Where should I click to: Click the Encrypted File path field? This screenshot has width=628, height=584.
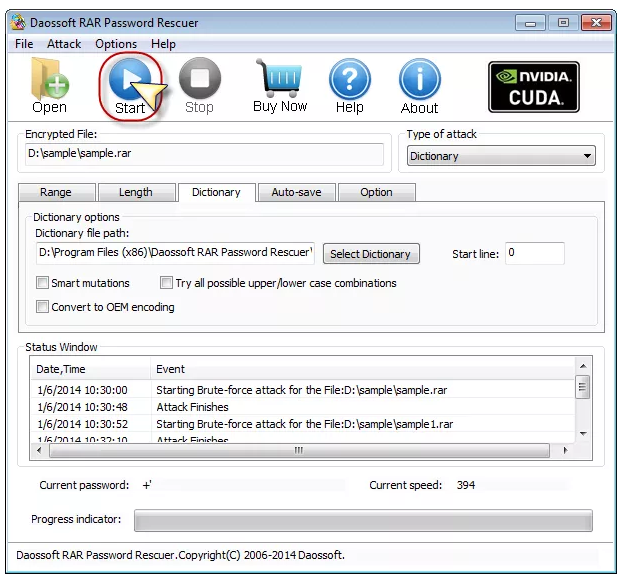click(205, 154)
